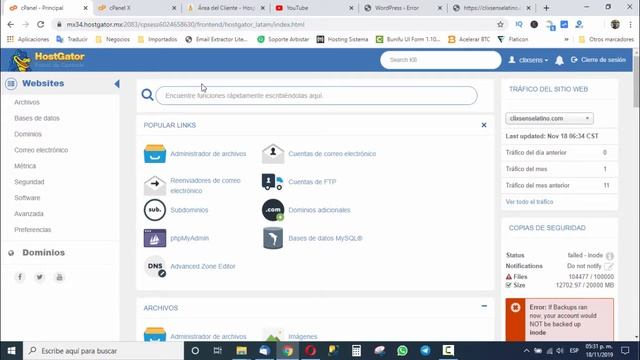Collapse the ARCHIVOS section with the minus
This screenshot has height=360, width=640.
click(x=484, y=306)
